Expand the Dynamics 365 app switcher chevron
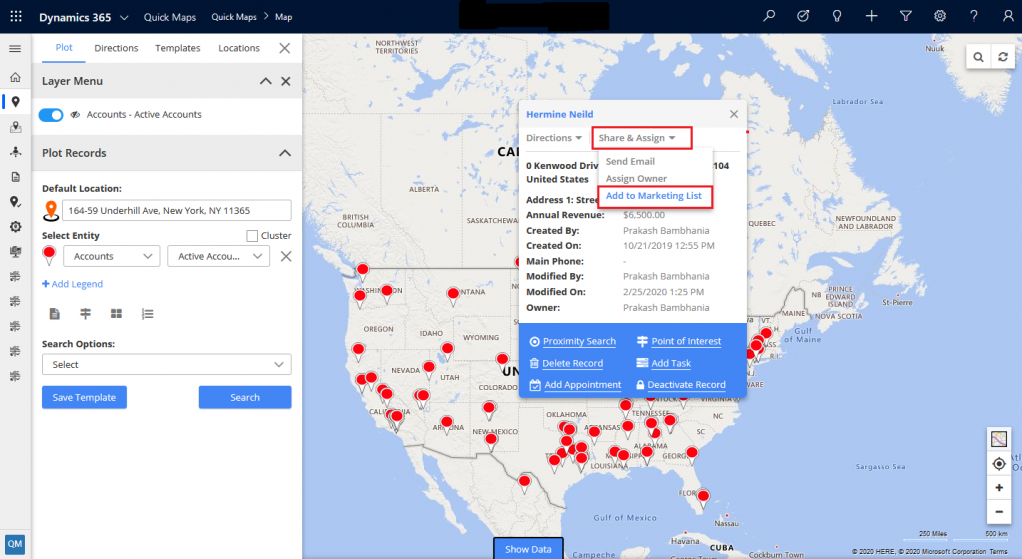The width and height of the screenshot is (1022, 559). tap(124, 17)
